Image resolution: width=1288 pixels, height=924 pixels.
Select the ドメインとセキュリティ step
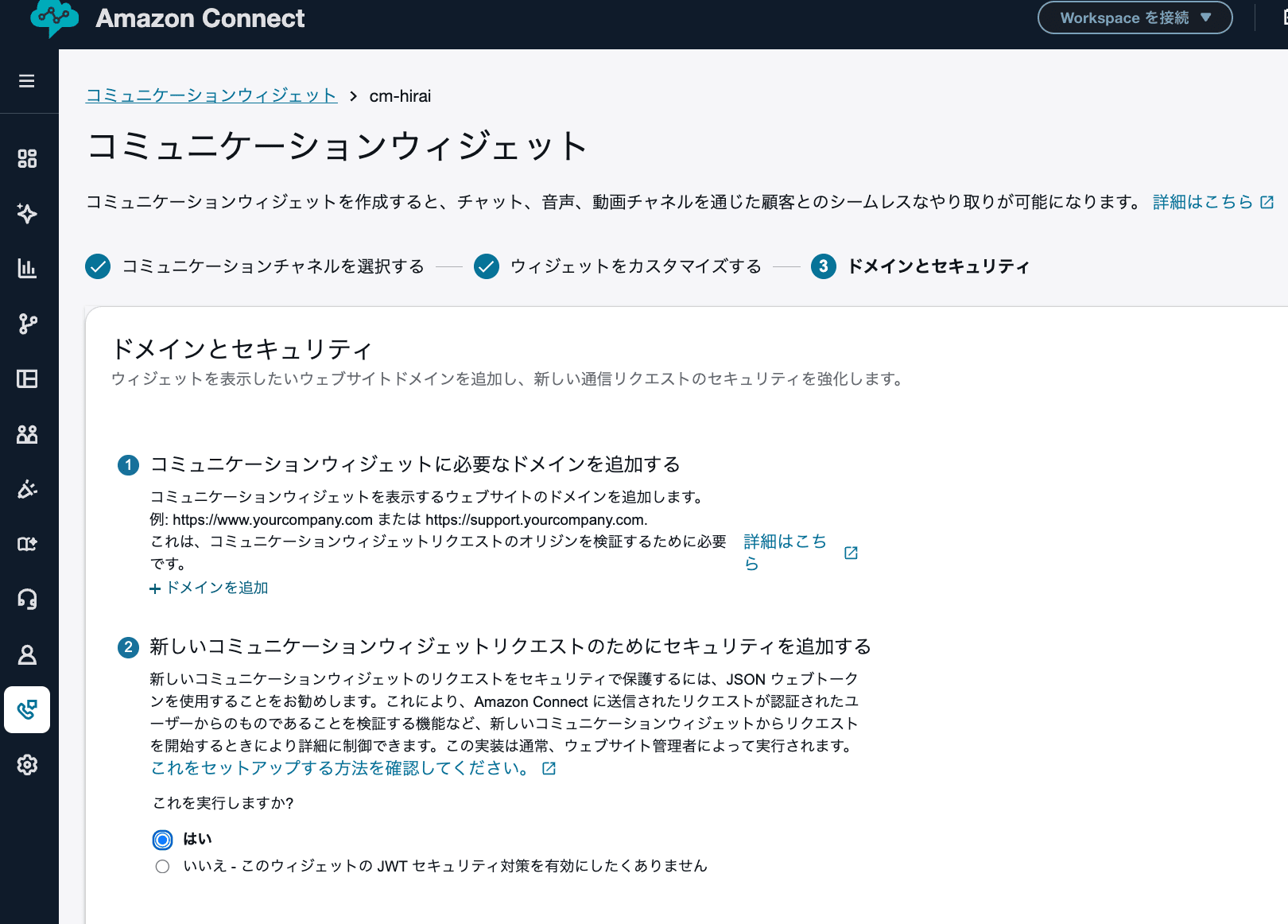pyautogui.click(x=939, y=266)
